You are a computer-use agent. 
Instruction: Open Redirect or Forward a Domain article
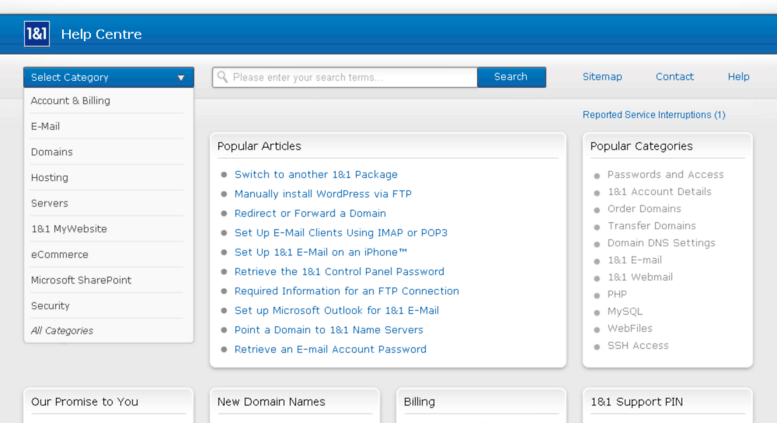tap(310, 213)
